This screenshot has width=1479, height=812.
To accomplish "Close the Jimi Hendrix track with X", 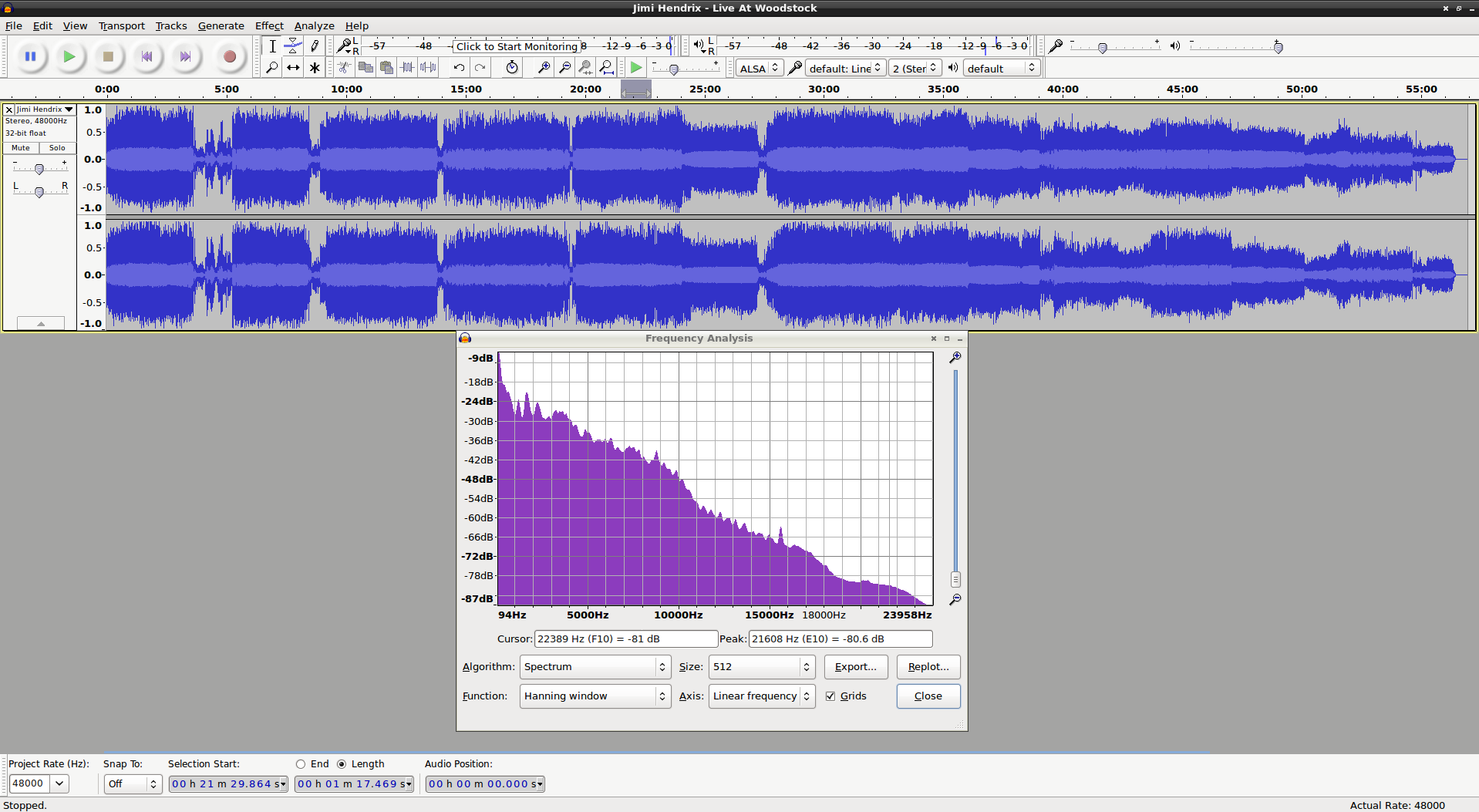I will (x=9, y=110).
